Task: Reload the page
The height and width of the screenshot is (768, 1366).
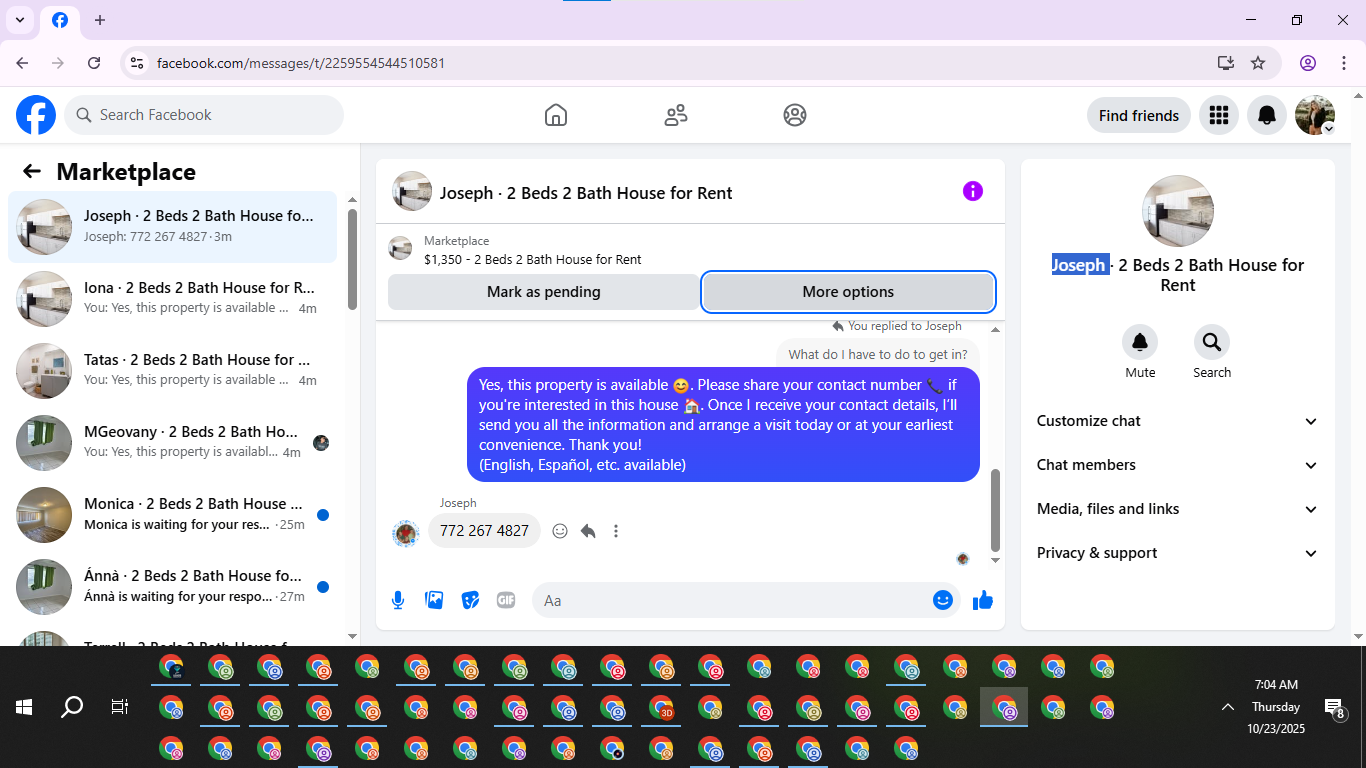Action: 94,63
